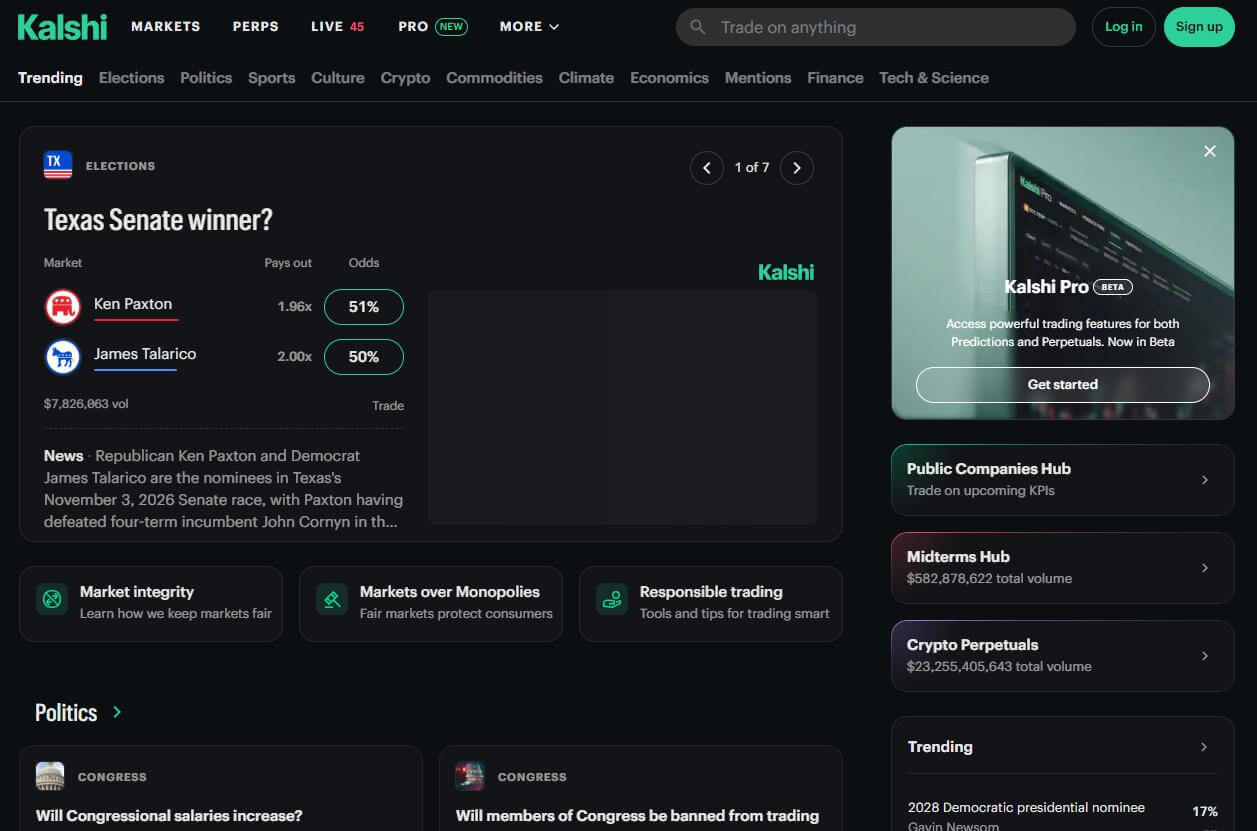Viewport: 1257px width, 831px height.
Task: Open Politics section arrow
Action: point(117,712)
